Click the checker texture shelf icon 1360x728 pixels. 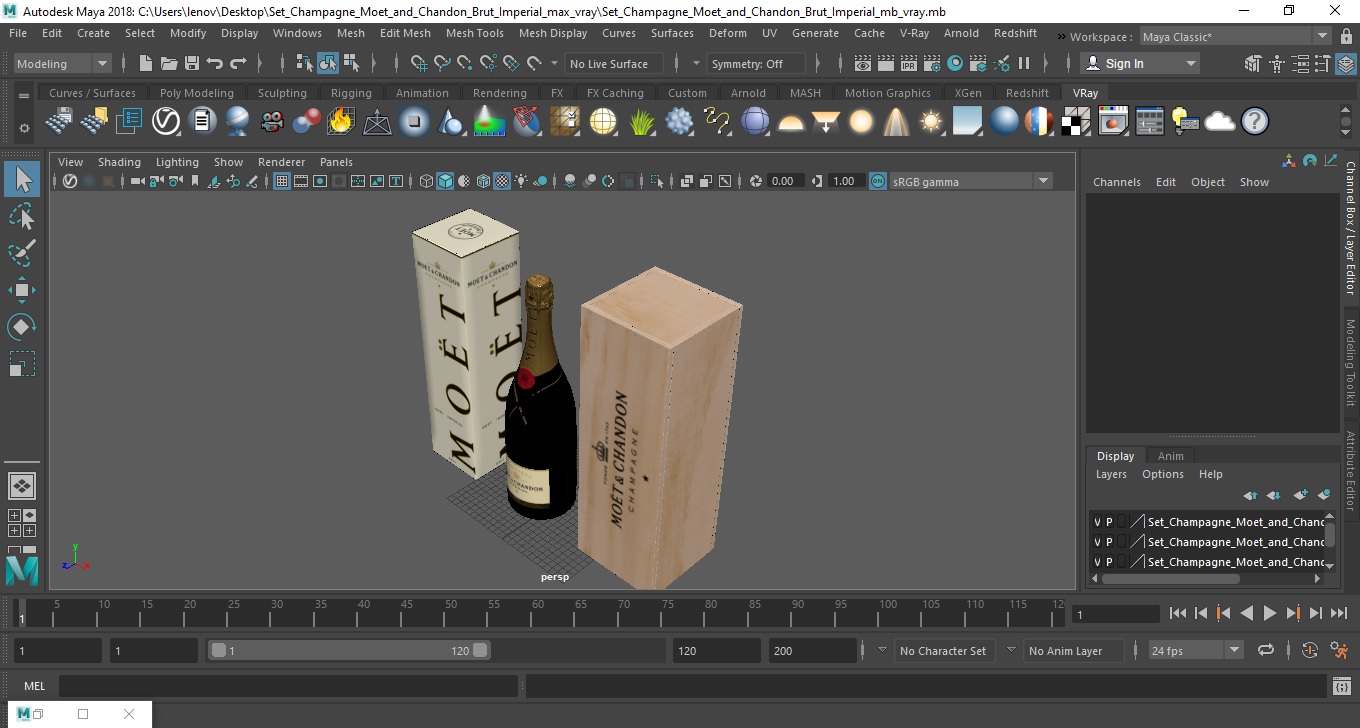1076,122
